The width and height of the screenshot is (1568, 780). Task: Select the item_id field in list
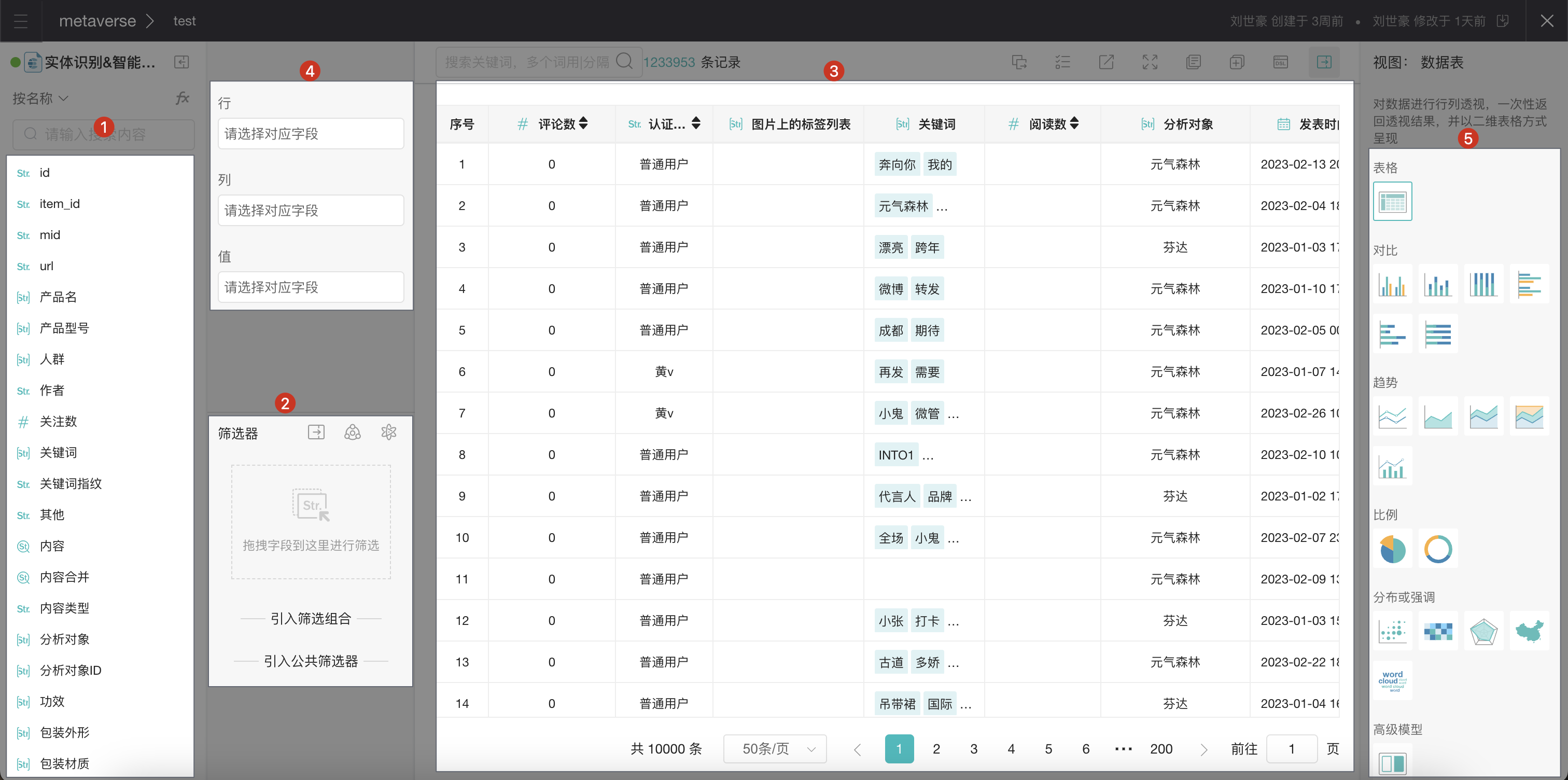101,204
